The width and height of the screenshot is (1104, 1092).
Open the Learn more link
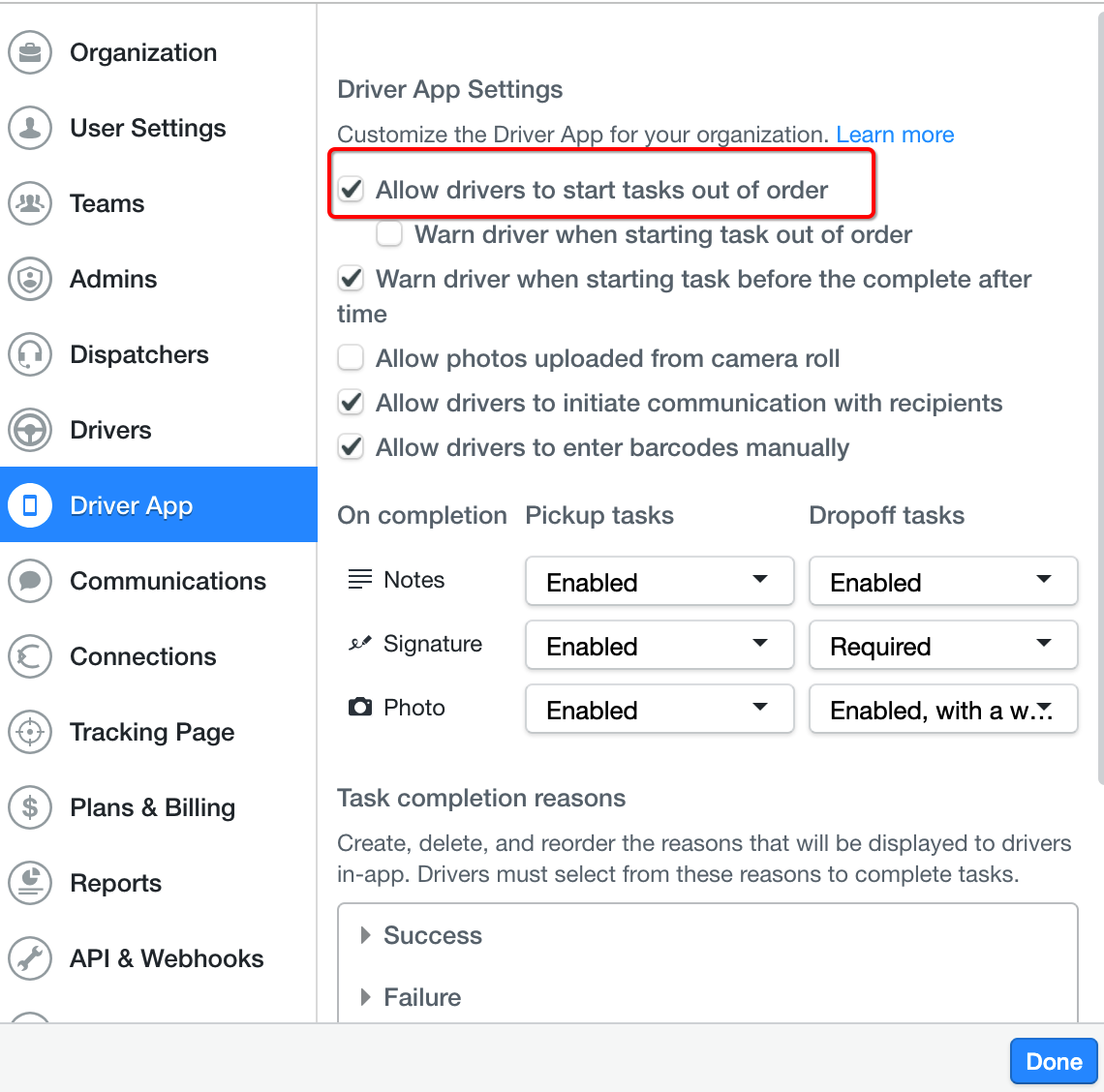(895, 134)
